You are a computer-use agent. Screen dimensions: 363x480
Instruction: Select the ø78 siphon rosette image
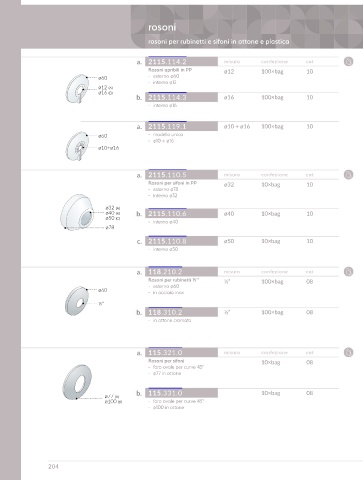pos(77,212)
